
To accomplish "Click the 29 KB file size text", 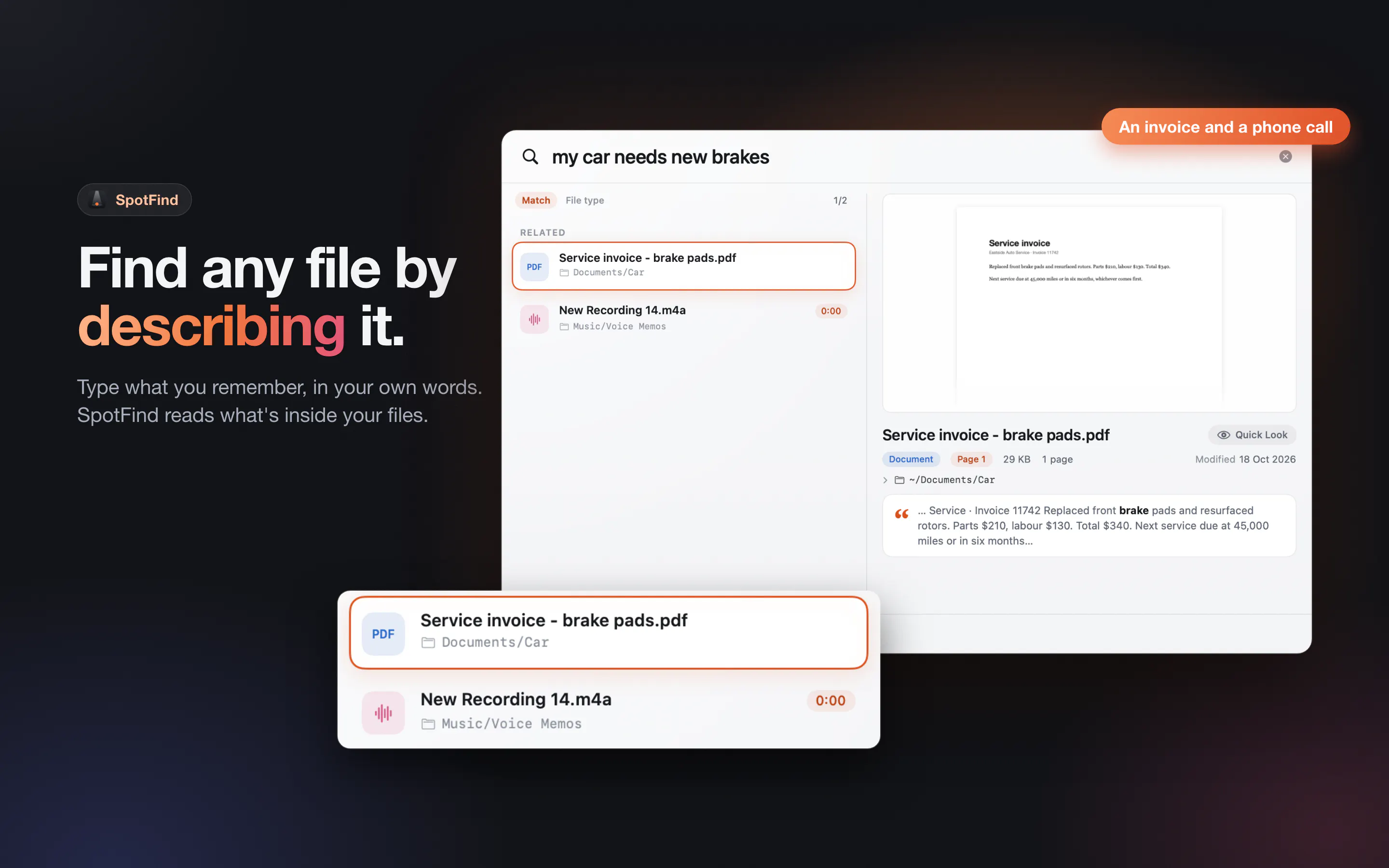I will tap(1017, 459).
